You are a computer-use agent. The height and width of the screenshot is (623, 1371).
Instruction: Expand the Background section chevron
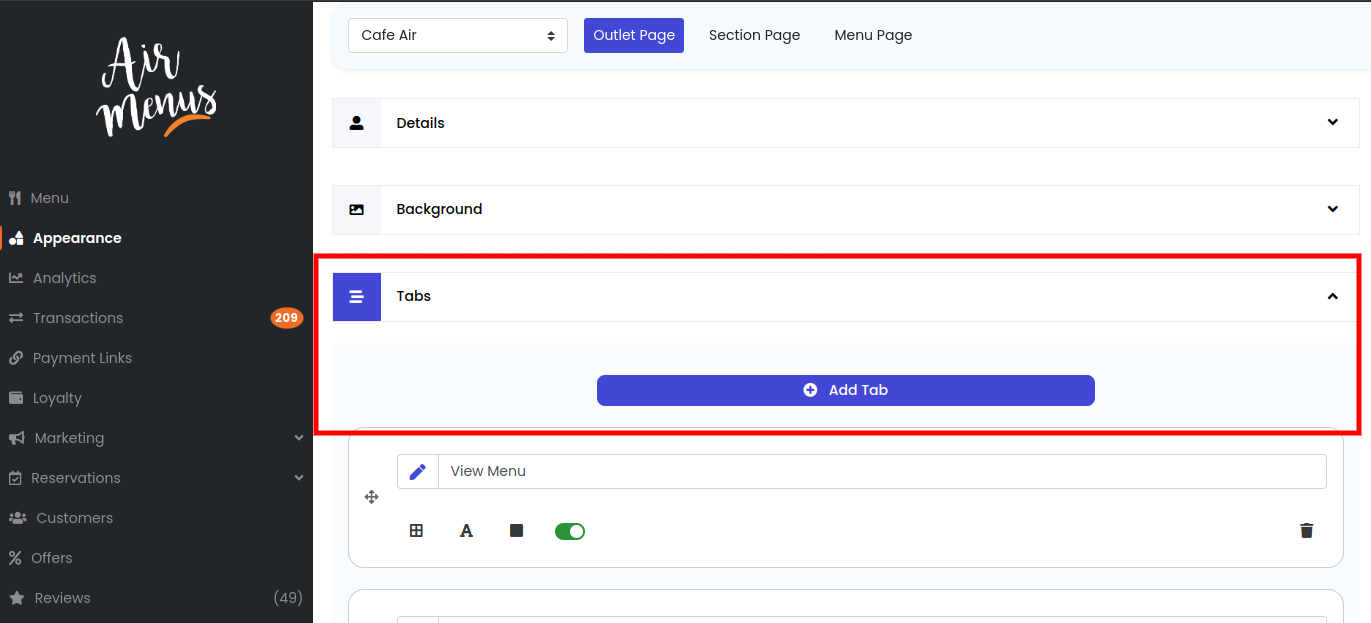click(x=1333, y=209)
